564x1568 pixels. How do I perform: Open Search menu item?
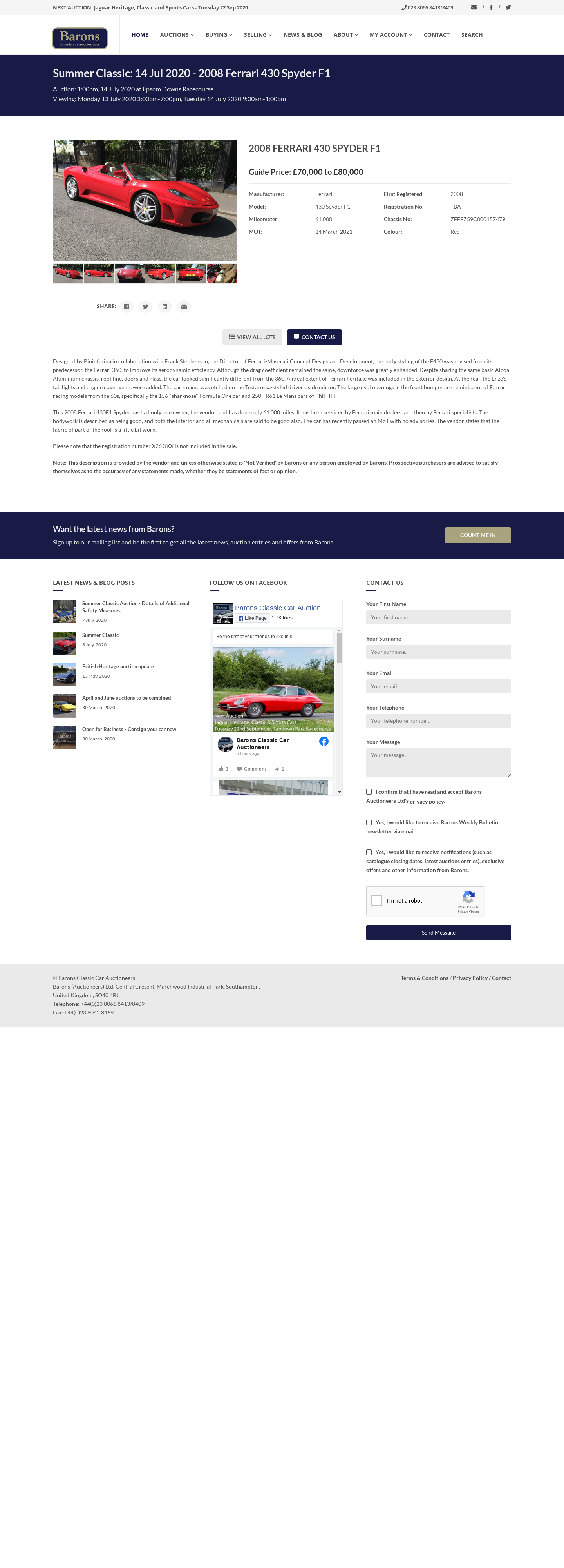click(472, 35)
